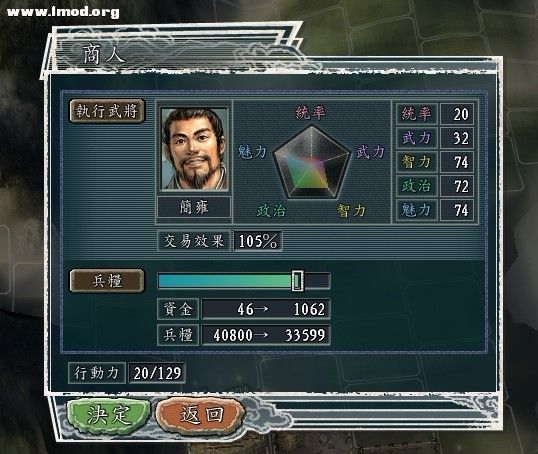This screenshot has height=454, width=538.
Task: Select the 武力 value 32 box
Action: pos(457,138)
